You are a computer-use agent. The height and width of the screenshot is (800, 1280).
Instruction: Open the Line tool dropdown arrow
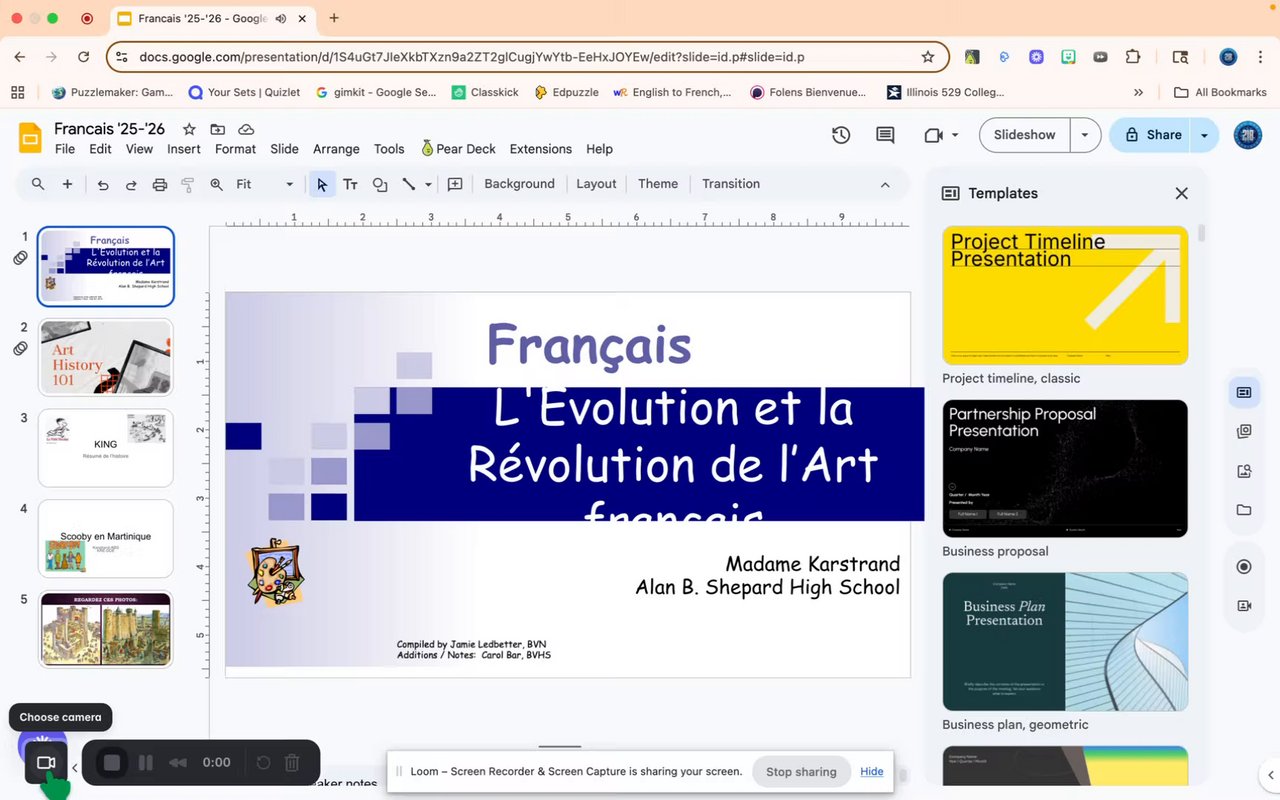coord(428,184)
